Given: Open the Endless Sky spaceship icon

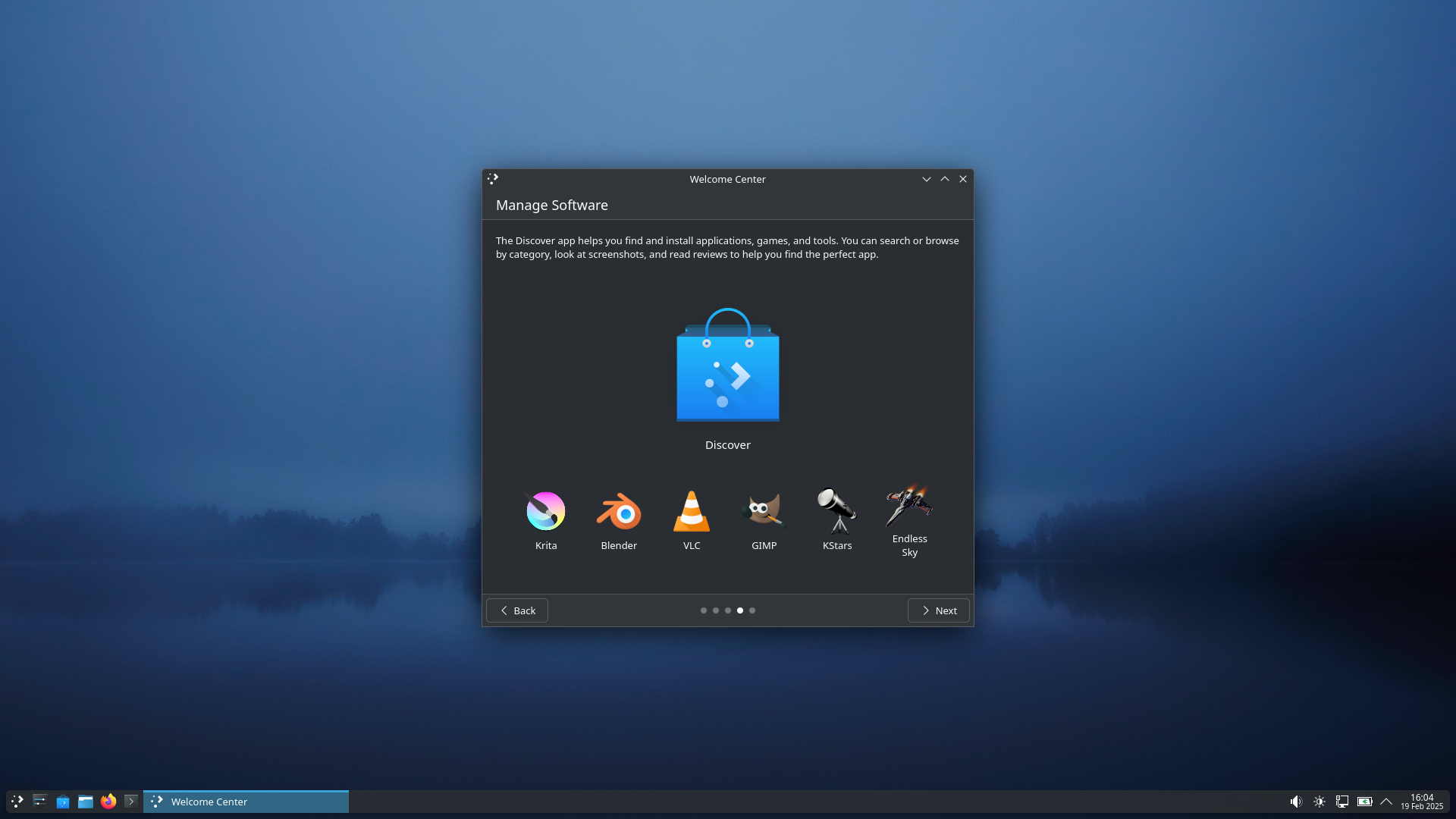Looking at the screenshot, I should 909,505.
